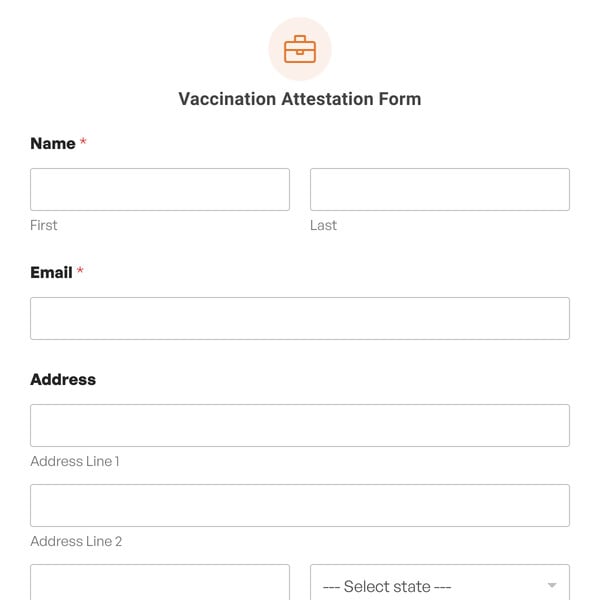Viewport: 600px width, 600px height.
Task: Click the unlabeled field left of state
Action: (x=160, y=584)
